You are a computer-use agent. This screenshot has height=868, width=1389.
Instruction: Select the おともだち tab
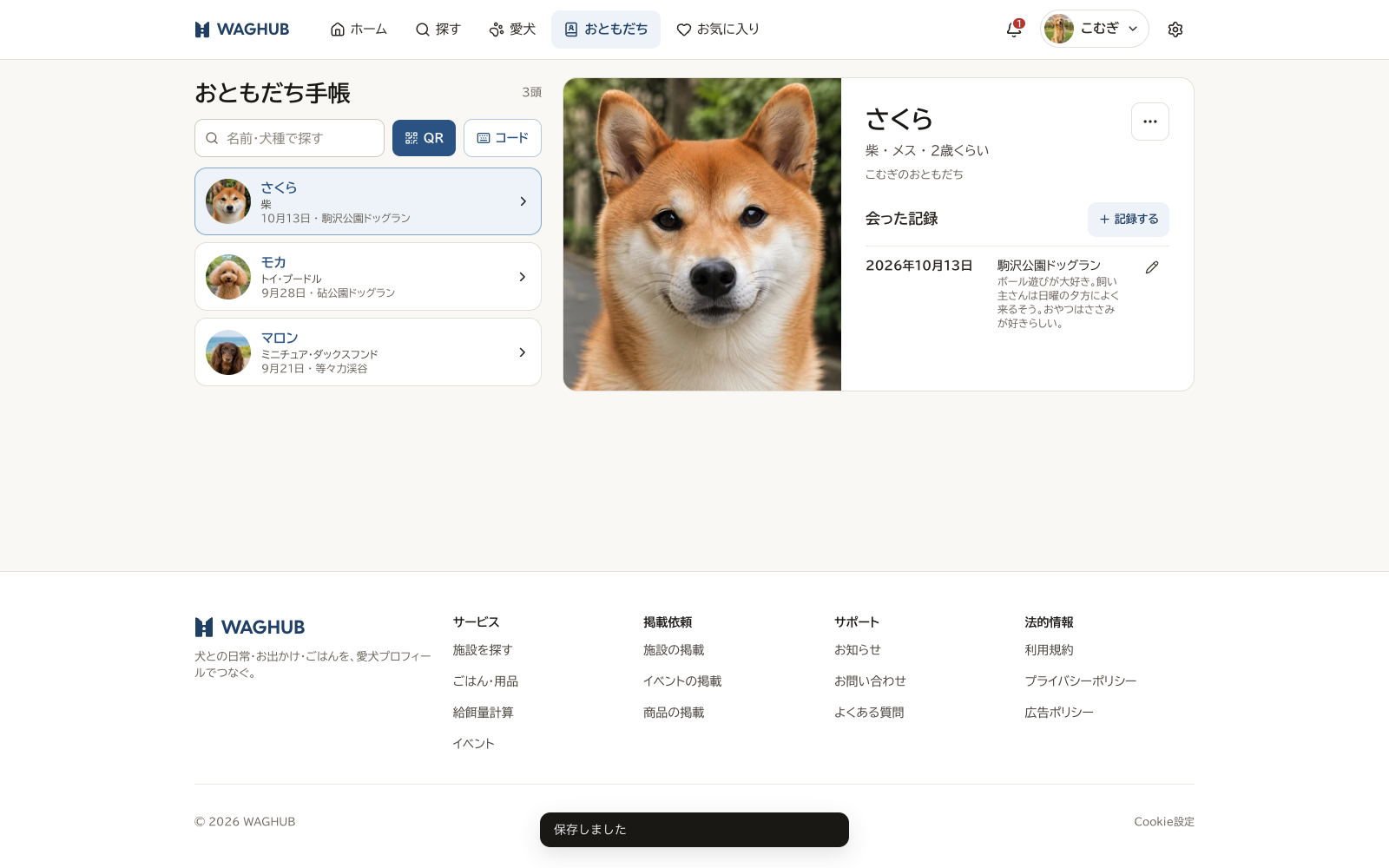click(606, 30)
